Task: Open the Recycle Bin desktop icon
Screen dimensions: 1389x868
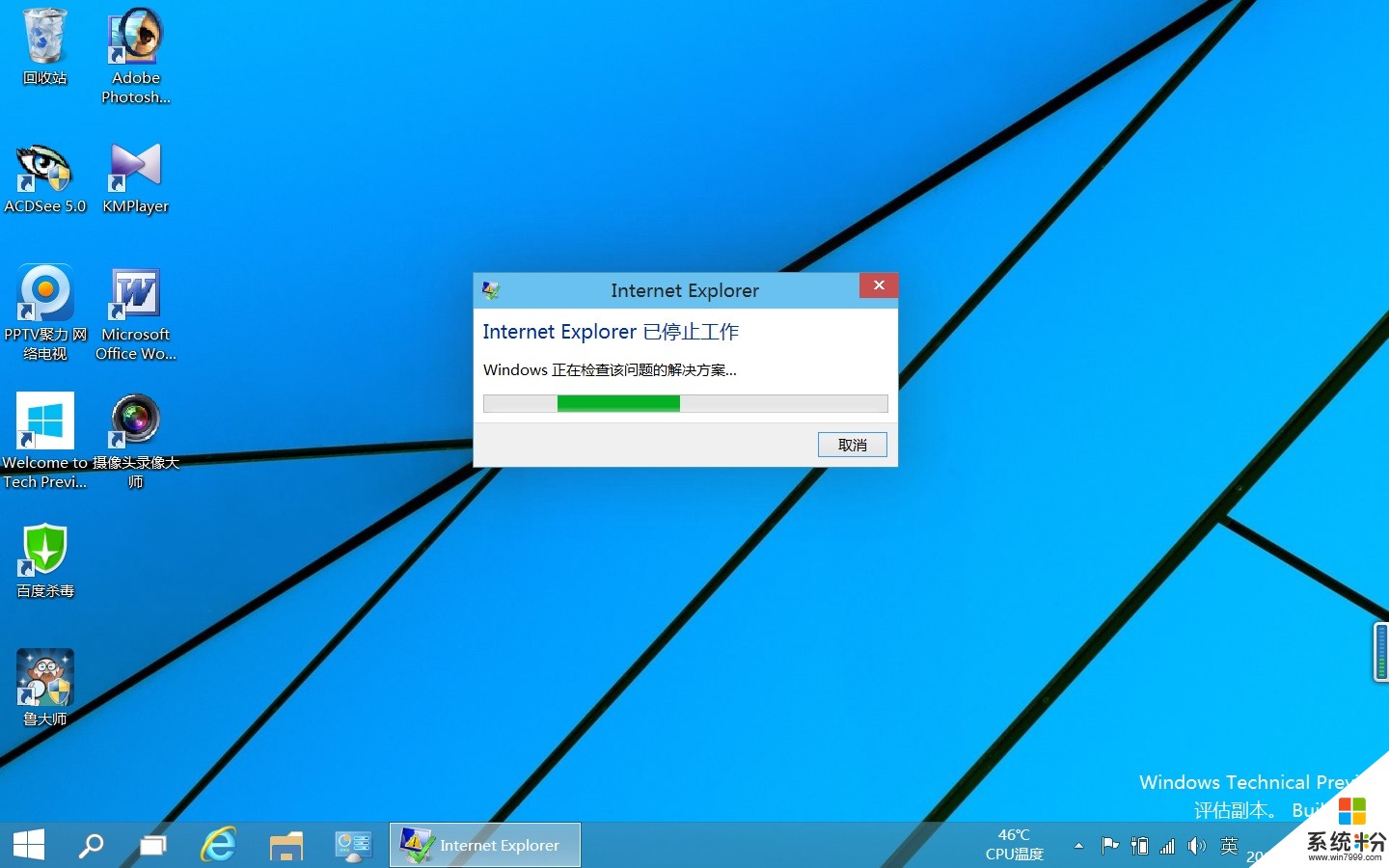Action: (44, 46)
